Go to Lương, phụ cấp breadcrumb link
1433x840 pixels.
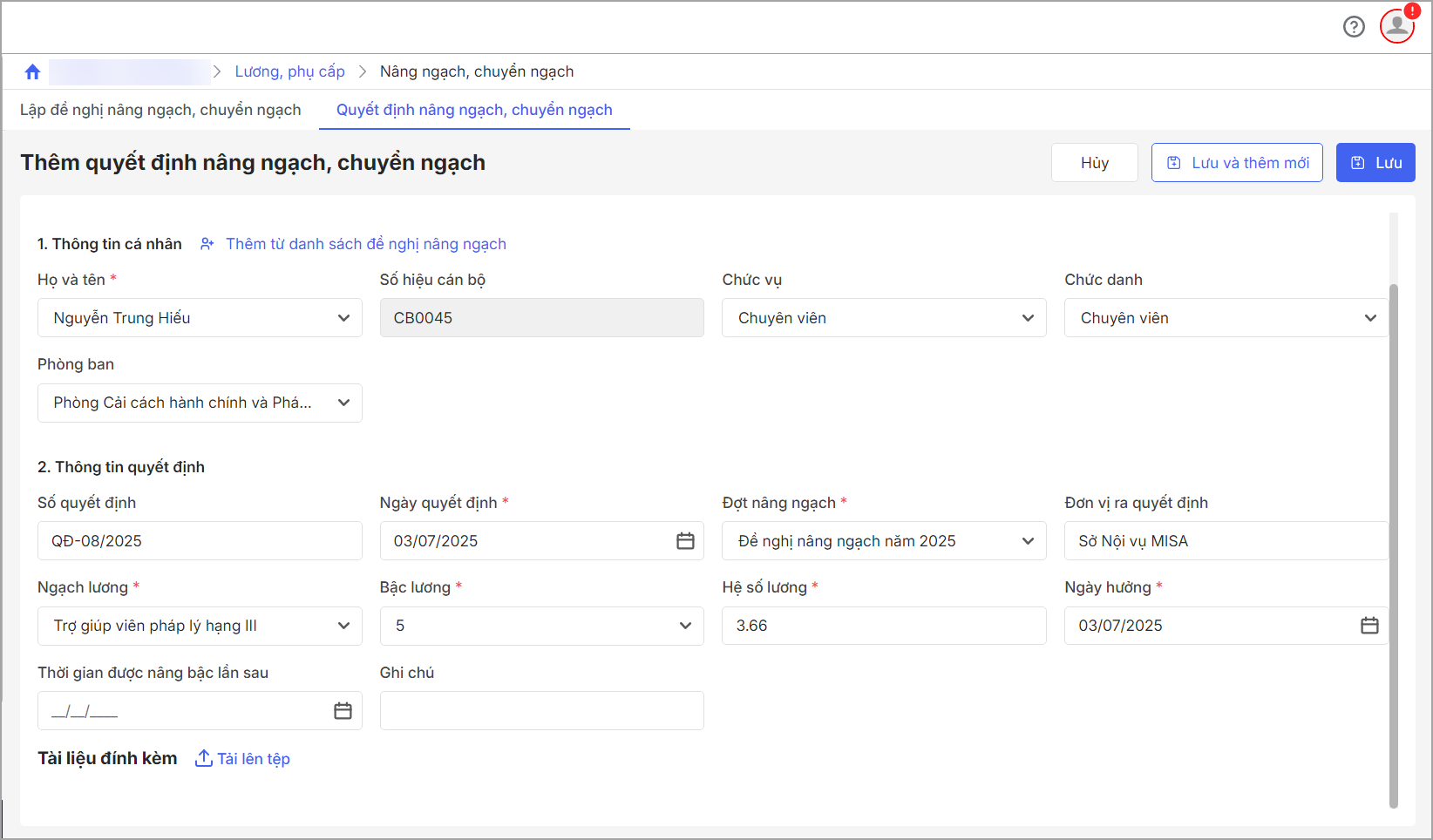click(289, 71)
